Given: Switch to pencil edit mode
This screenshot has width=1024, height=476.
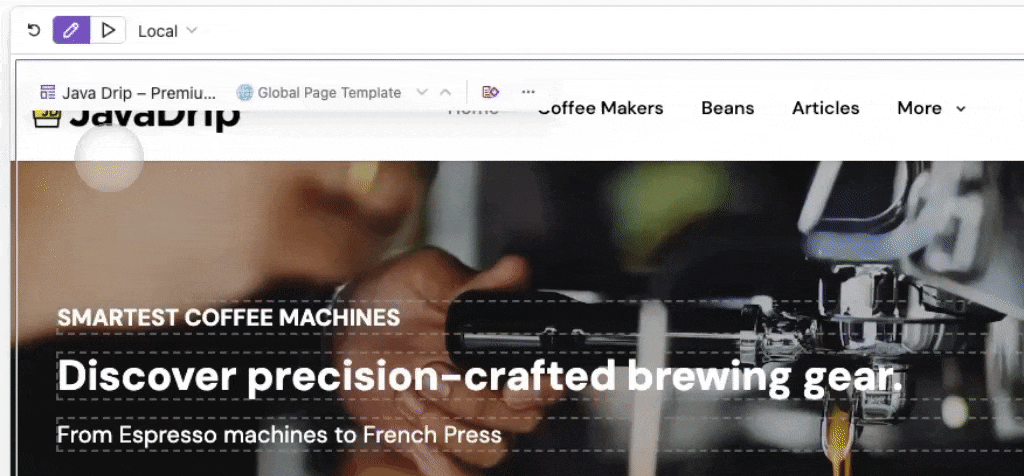Looking at the screenshot, I should point(71,30).
